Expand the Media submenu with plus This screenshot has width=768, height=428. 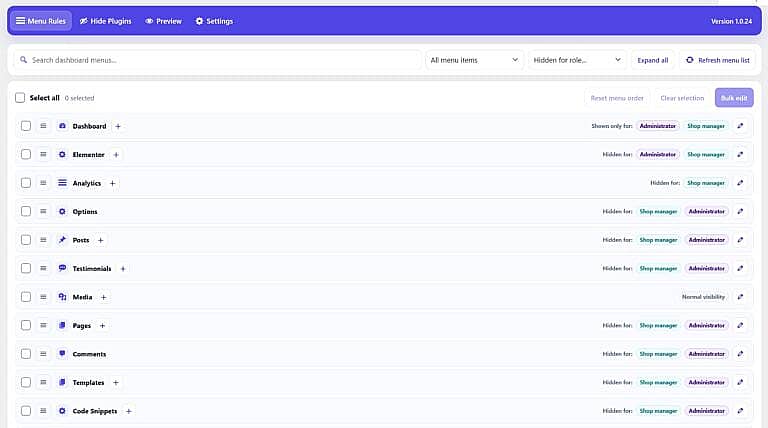[103, 297]
